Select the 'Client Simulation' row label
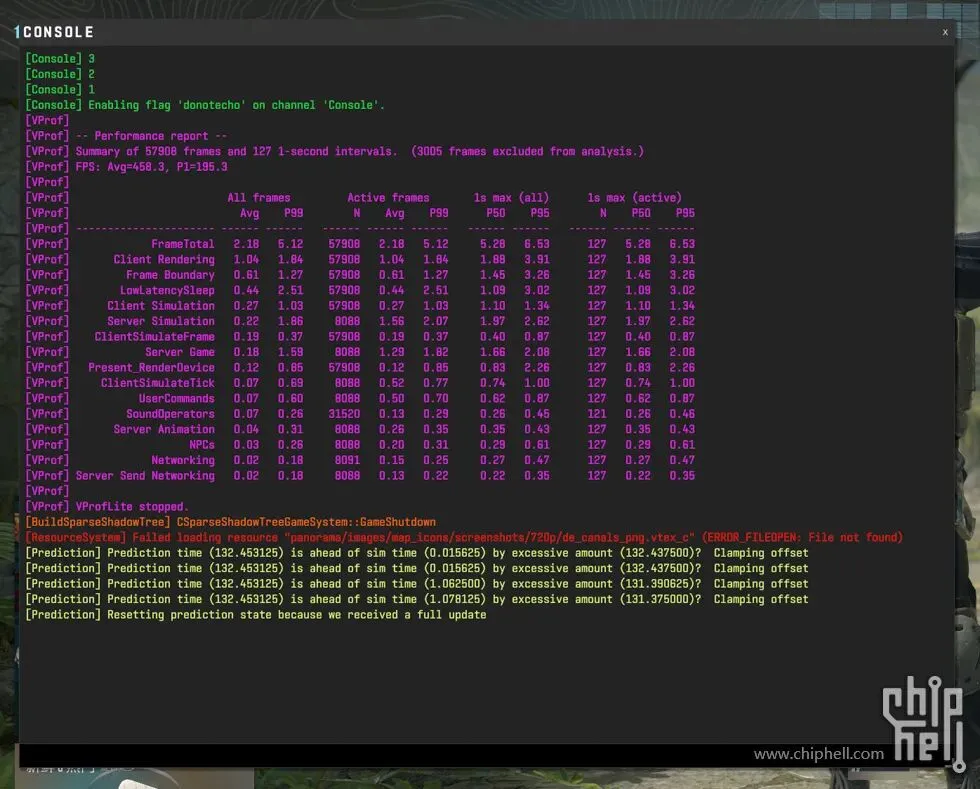Screen dimensions: 980x789 [x=161, y=306]
